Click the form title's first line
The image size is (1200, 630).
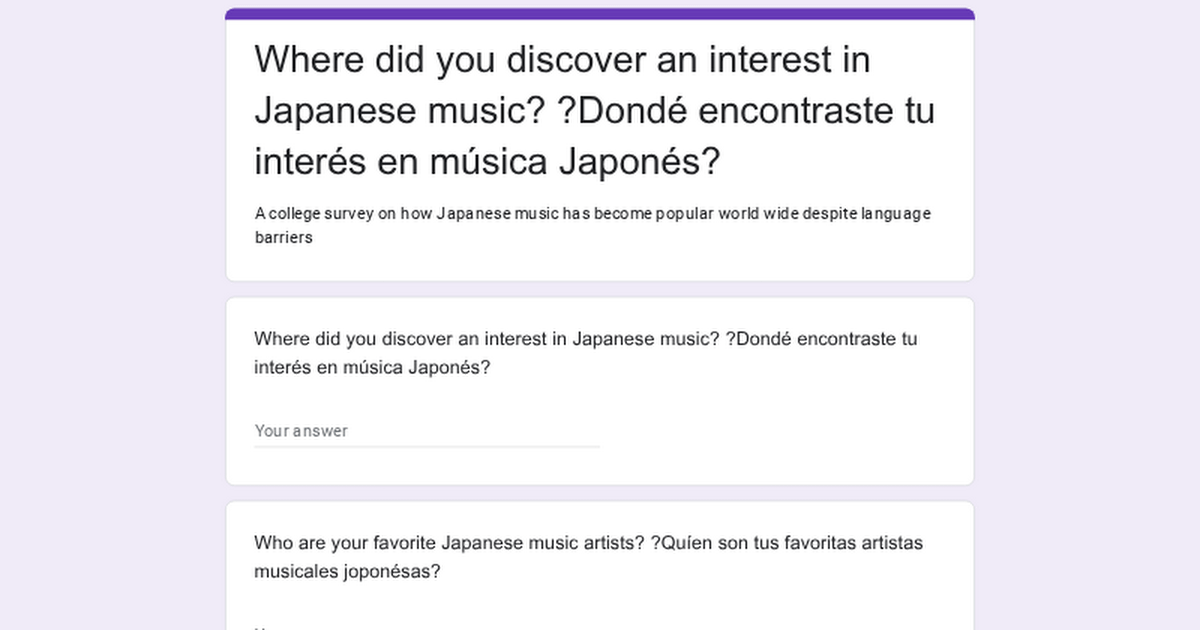562,60
